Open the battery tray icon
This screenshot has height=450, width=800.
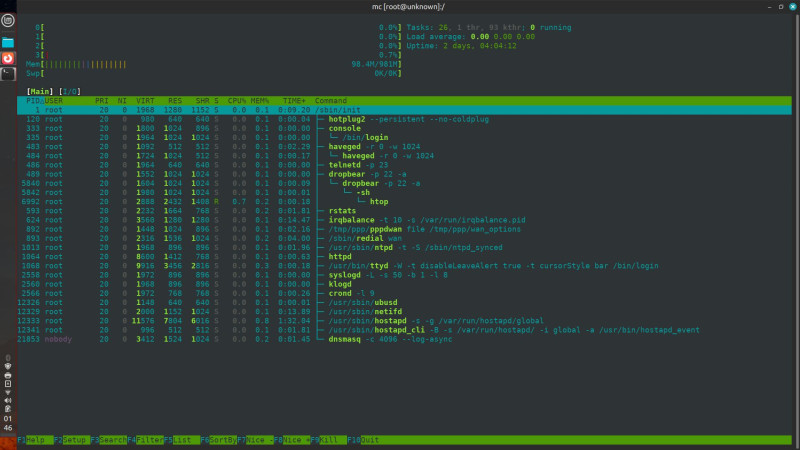(x=8, y=409)
